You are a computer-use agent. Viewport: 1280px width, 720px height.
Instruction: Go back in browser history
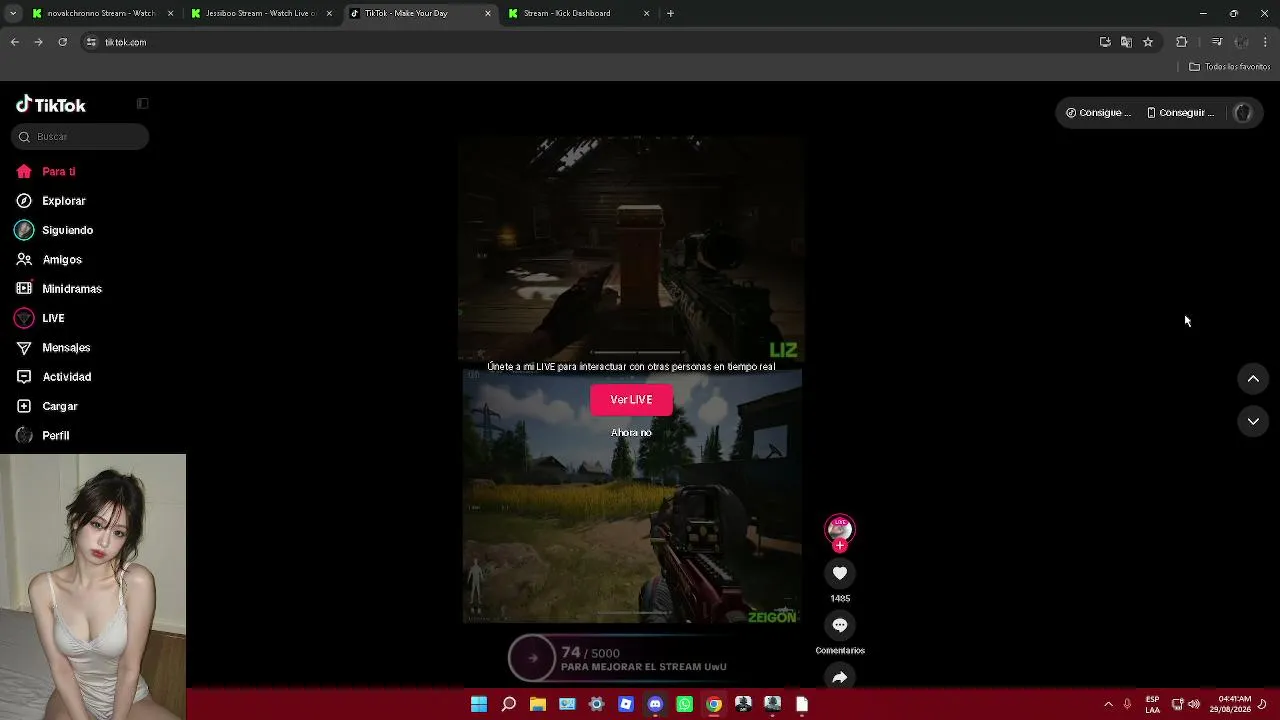click(x=14, y=42)
